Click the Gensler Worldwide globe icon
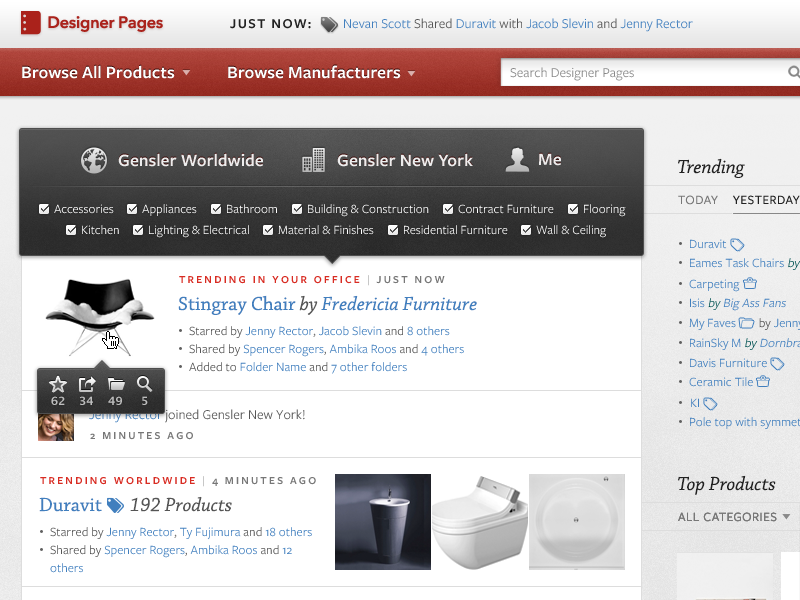Image resolution: width=800 pixels, height=600 pixels. click(94, 160)
